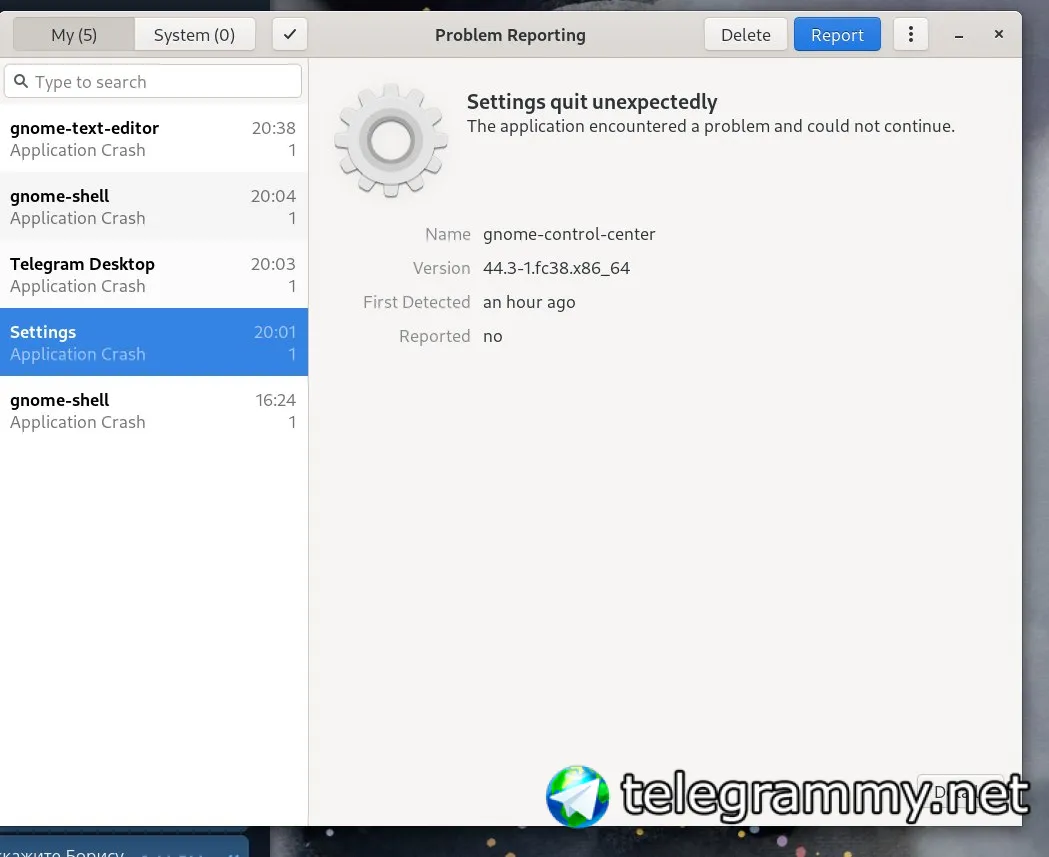The width and height of the screenshot is (1049, 857).
Task: Close the Problem Reporting window
Action: pyautogui.click(x=999, y=34)
